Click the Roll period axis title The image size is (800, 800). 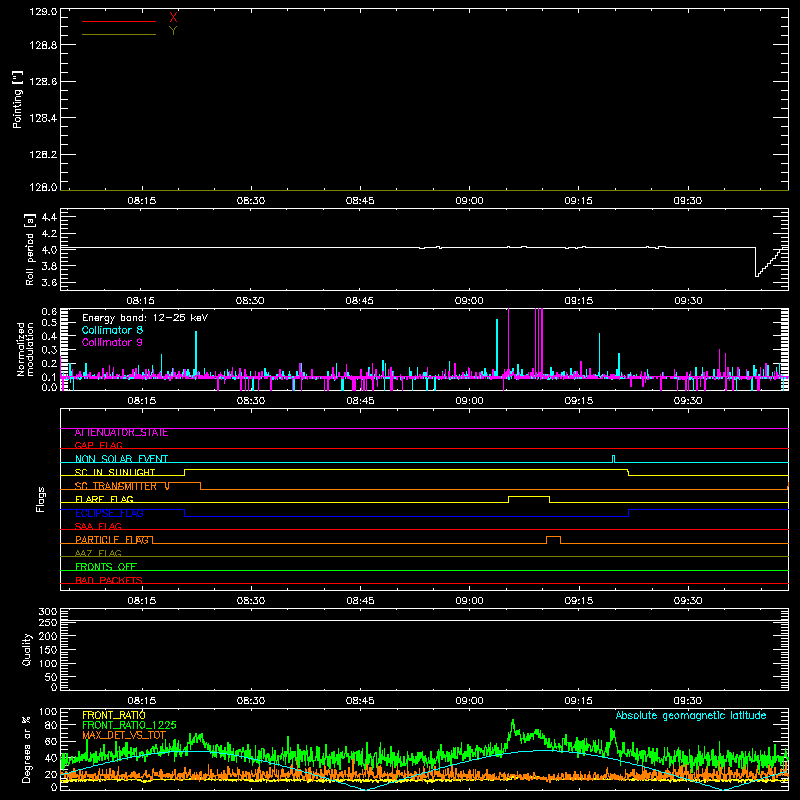30,249
